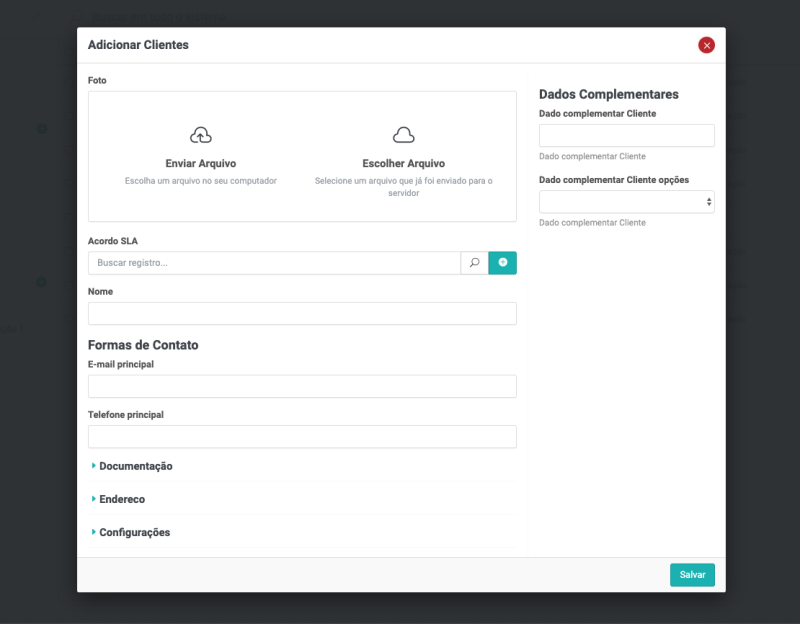The width and height of the screenshot is (800, 624).
Task: Click the triangle arrow next to Documentação
Action: pyautogui.click(x=93, y=466)
